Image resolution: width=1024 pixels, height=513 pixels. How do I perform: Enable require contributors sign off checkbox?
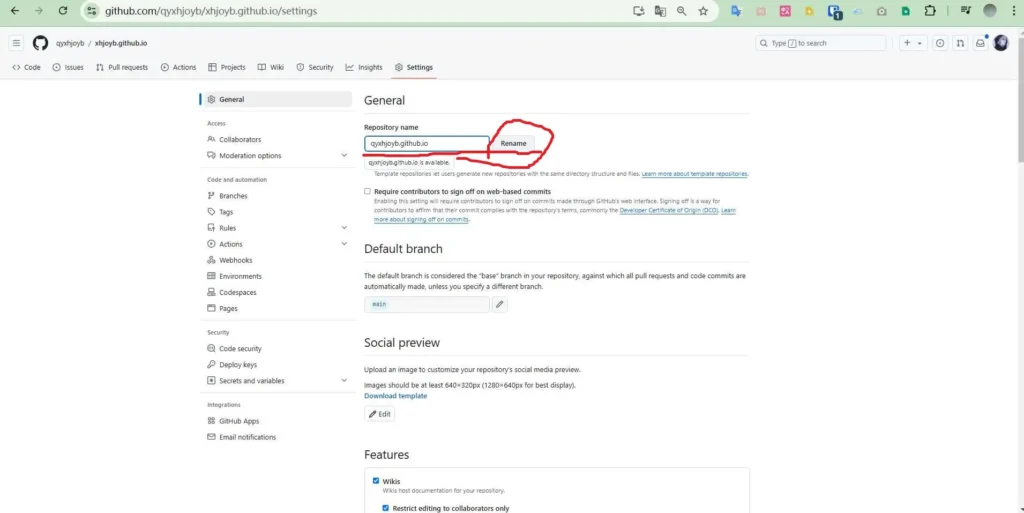tap(367, 191)
